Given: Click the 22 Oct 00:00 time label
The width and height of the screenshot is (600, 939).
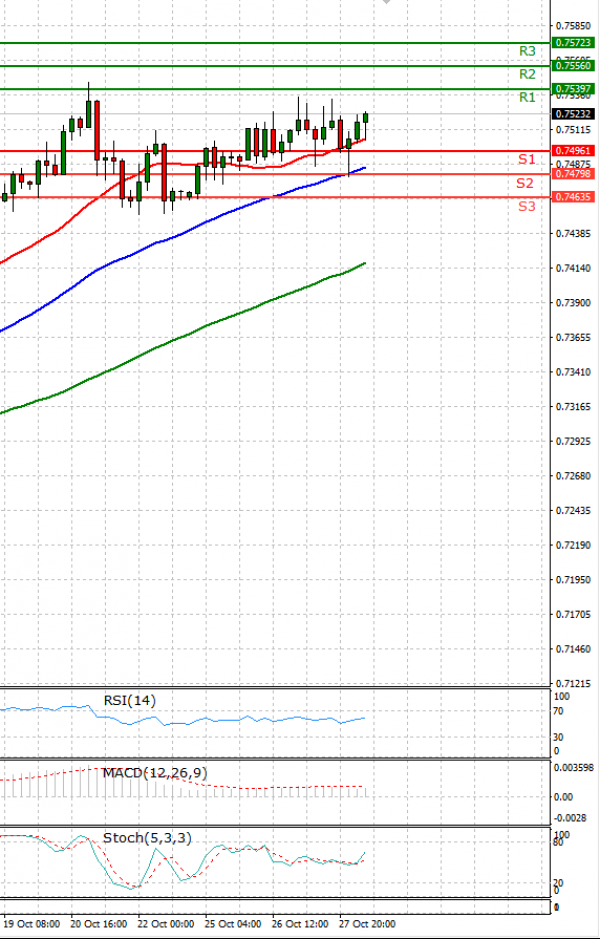Looking at the screenshot, I should (x=166, y=924).
